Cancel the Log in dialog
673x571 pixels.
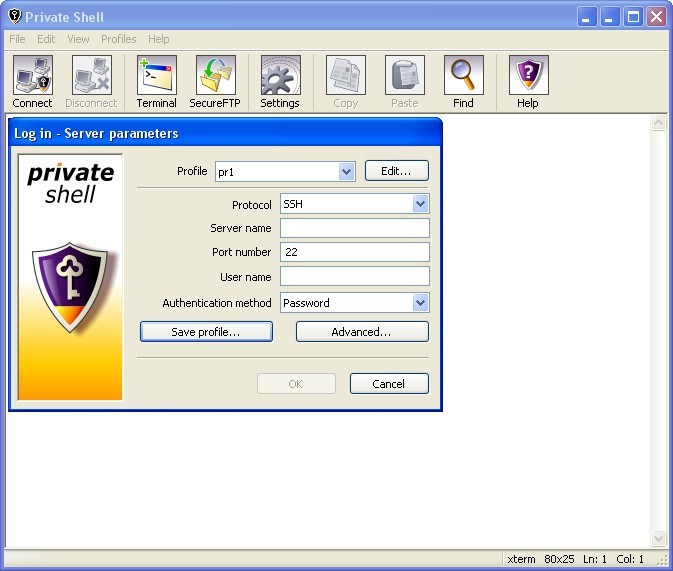pos(389,384)
